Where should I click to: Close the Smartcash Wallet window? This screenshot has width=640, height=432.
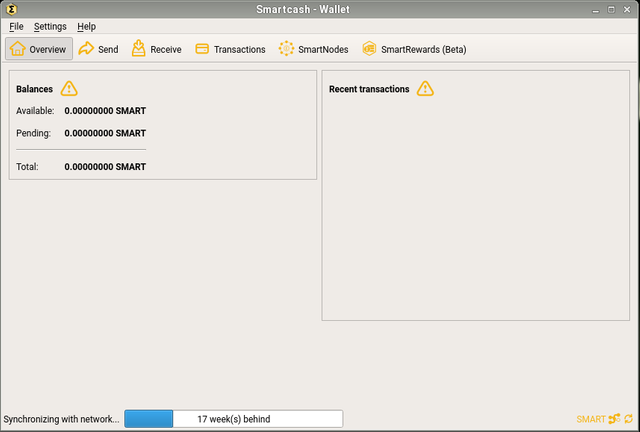click(627, 9)
